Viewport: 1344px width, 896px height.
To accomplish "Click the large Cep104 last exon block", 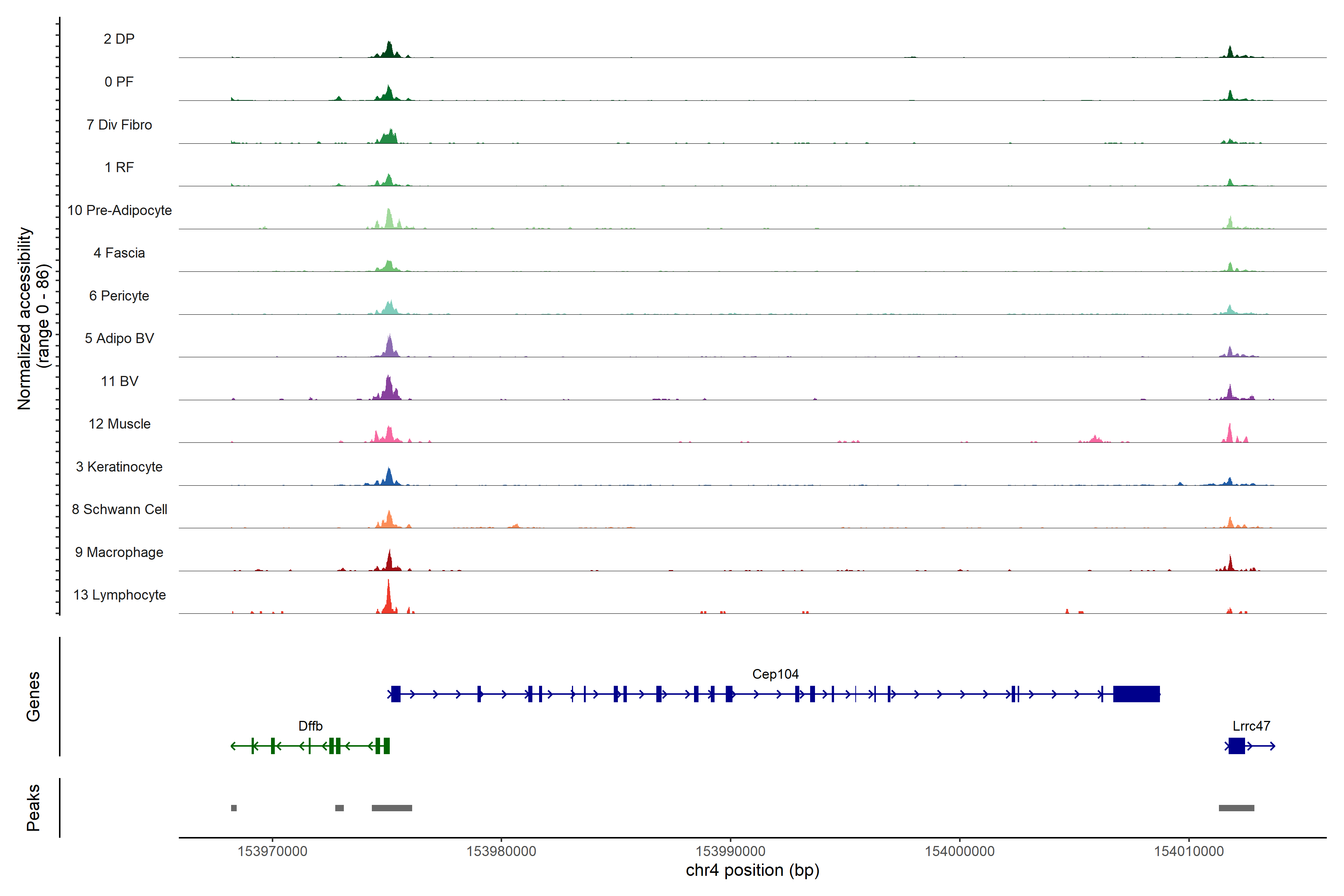I will [1136, 694].
